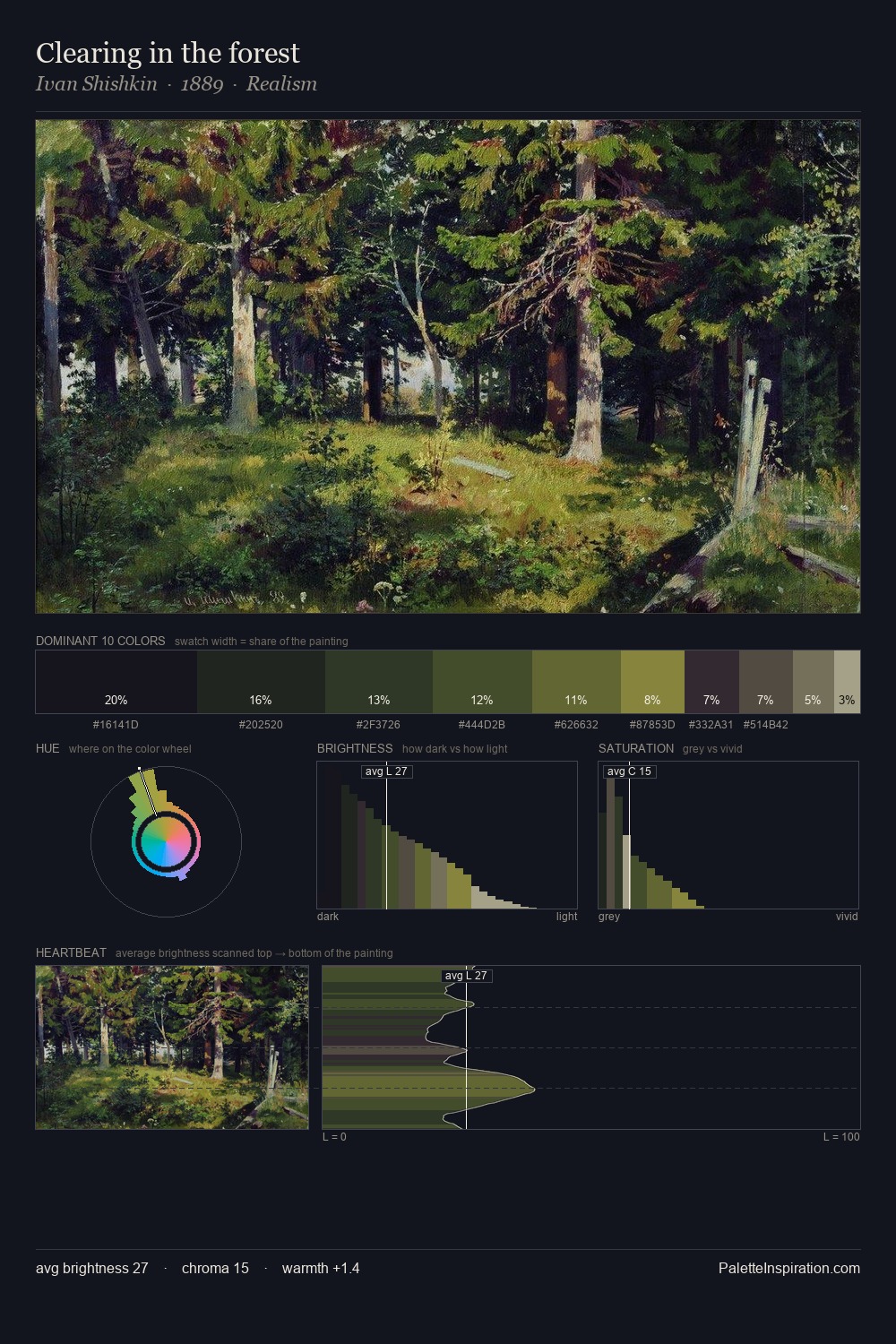Click the avg brightness 27 footer stat
The height and width of the screenshot is (1344, 896).
pos(92,1268)
